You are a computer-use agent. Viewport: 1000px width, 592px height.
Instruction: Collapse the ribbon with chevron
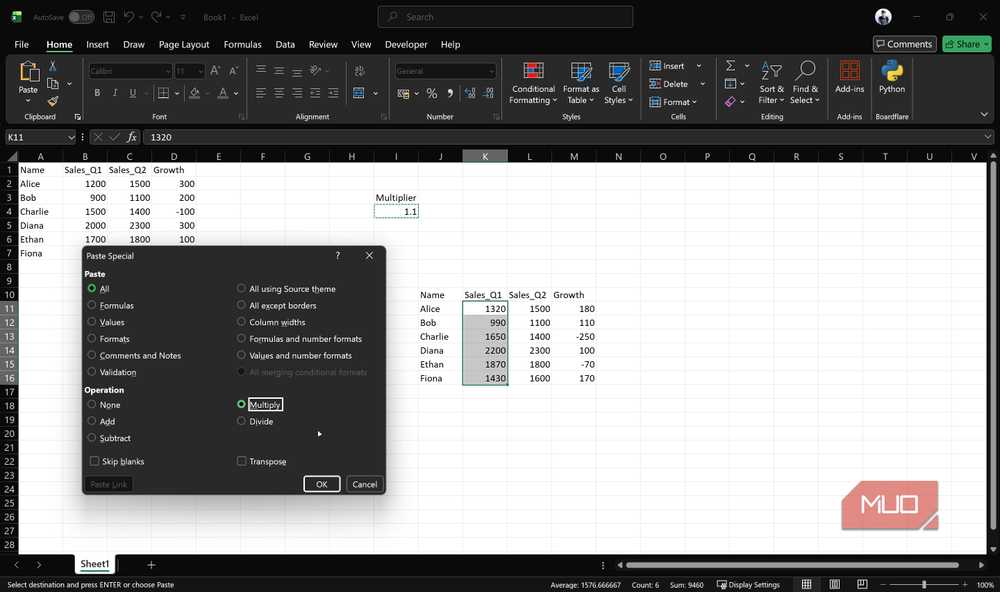pyautogui.click(x=984, y=115)
